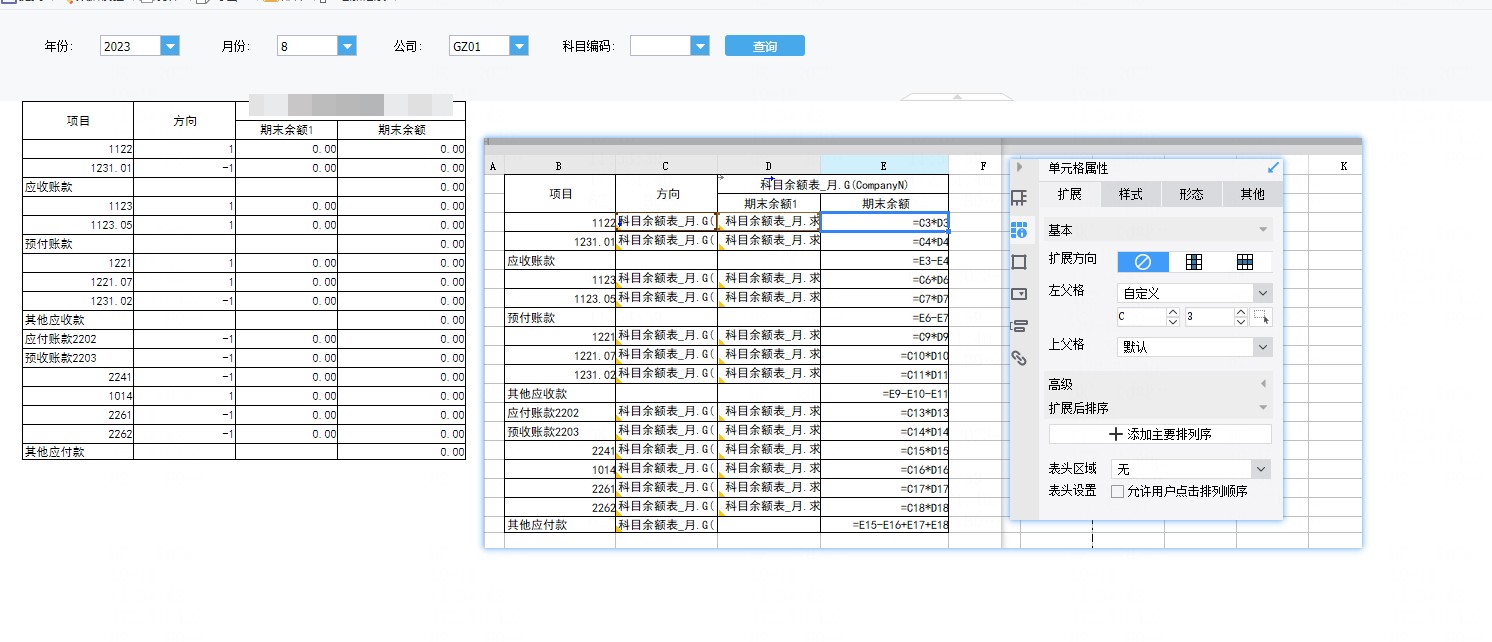1492x642 pixels.
Task: Select column C header in design grid
Action: [x=666, y=166]
